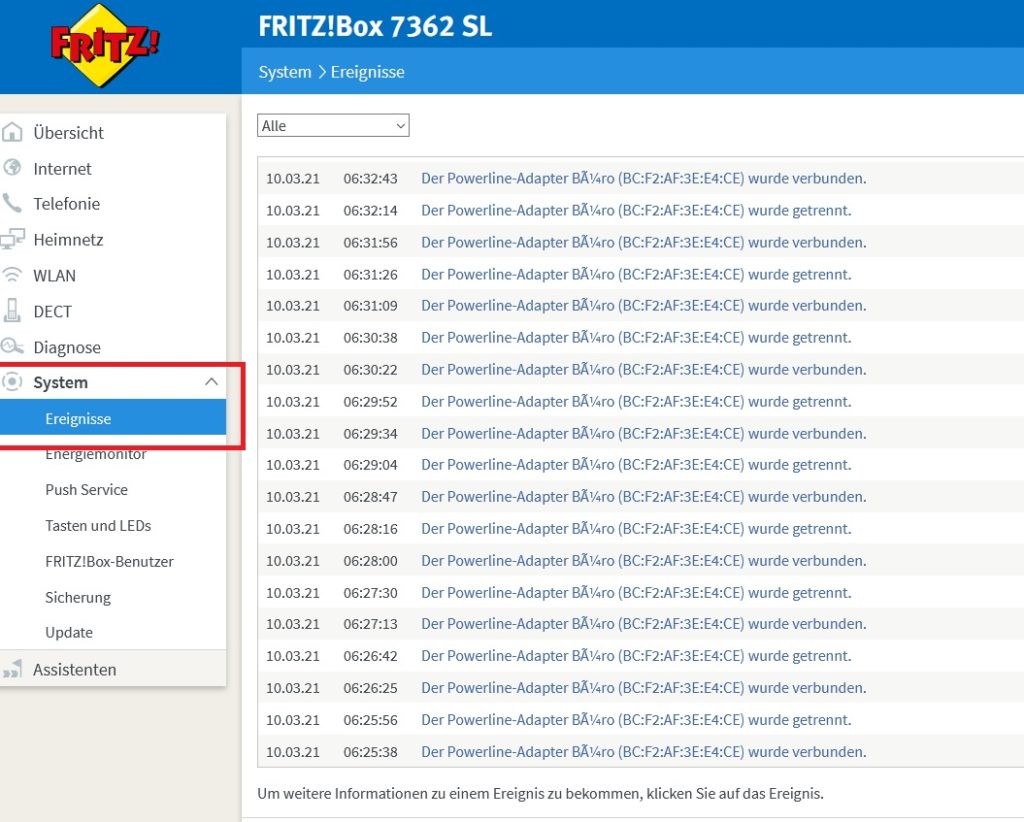Open the Push Service submenu item

(86, 490)
